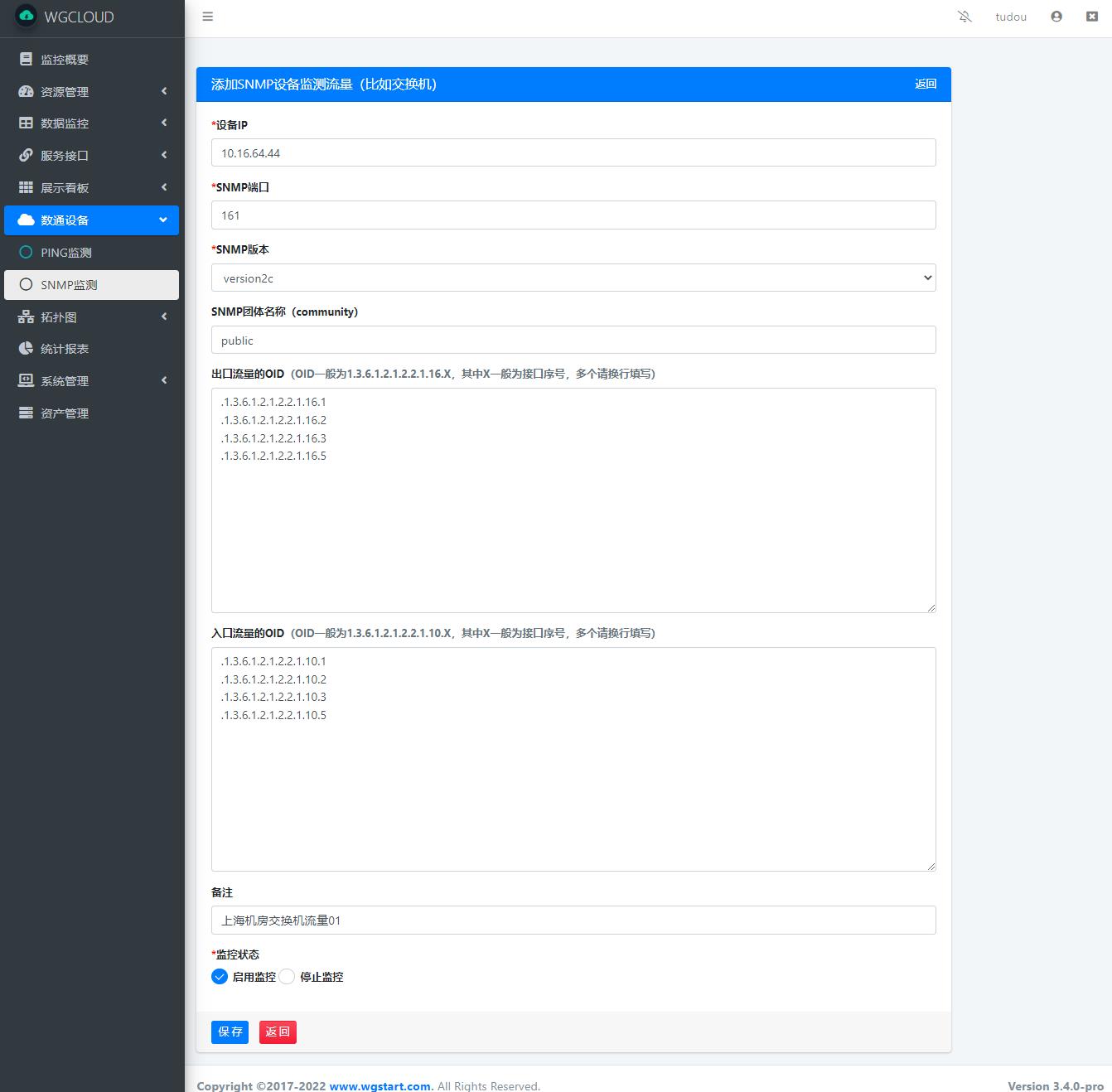Click 返回 link in blue header
Viewport: 1112px width, 1092px height.
[926, 85]
